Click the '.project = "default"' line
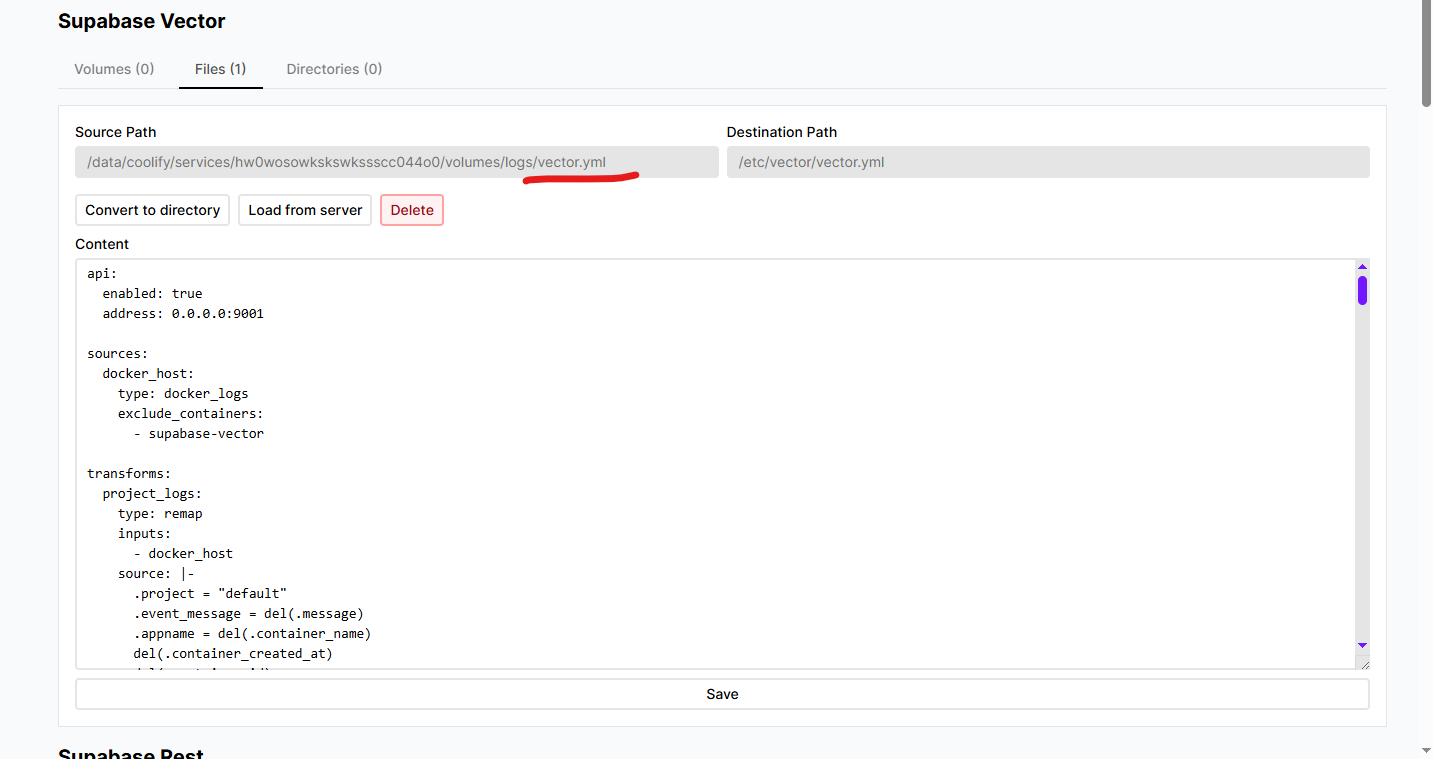 point(210,594)
